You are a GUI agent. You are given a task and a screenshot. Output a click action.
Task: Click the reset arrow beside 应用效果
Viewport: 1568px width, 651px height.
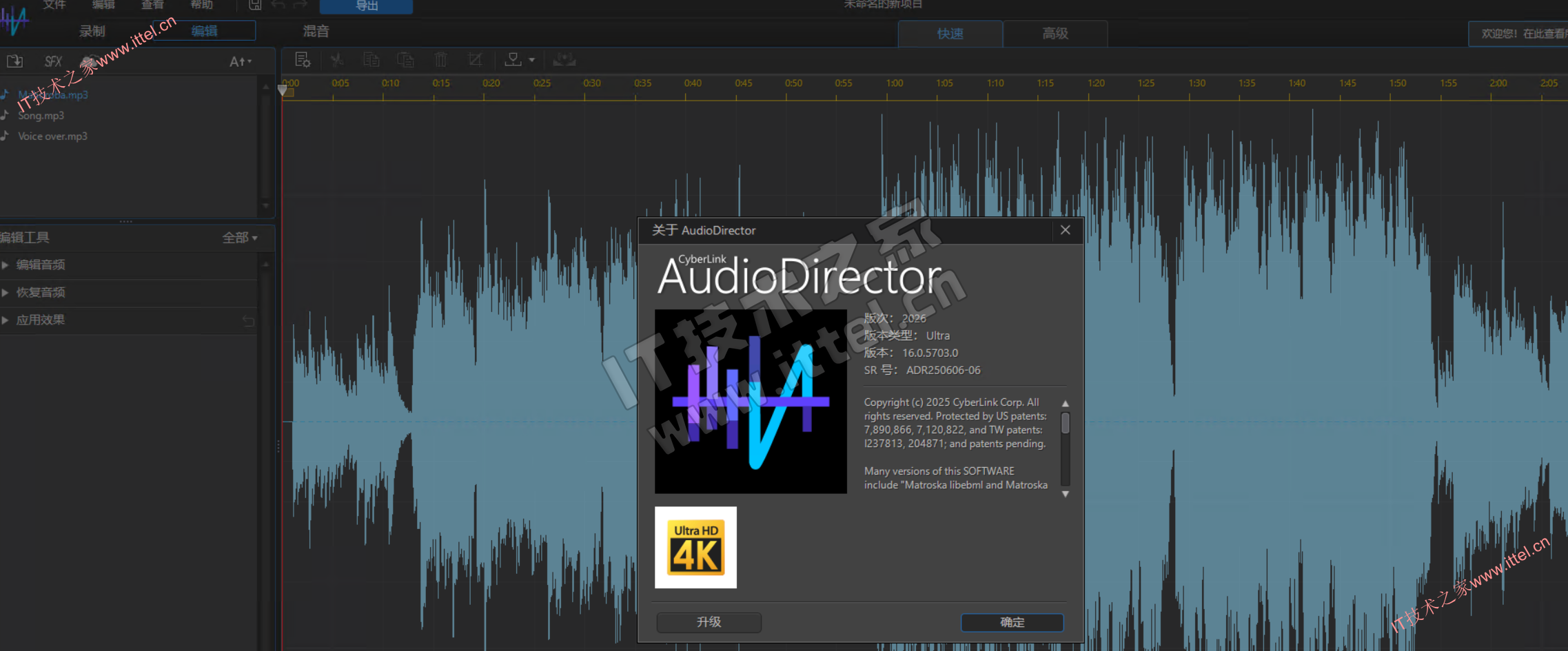click(x=249, y=321)
